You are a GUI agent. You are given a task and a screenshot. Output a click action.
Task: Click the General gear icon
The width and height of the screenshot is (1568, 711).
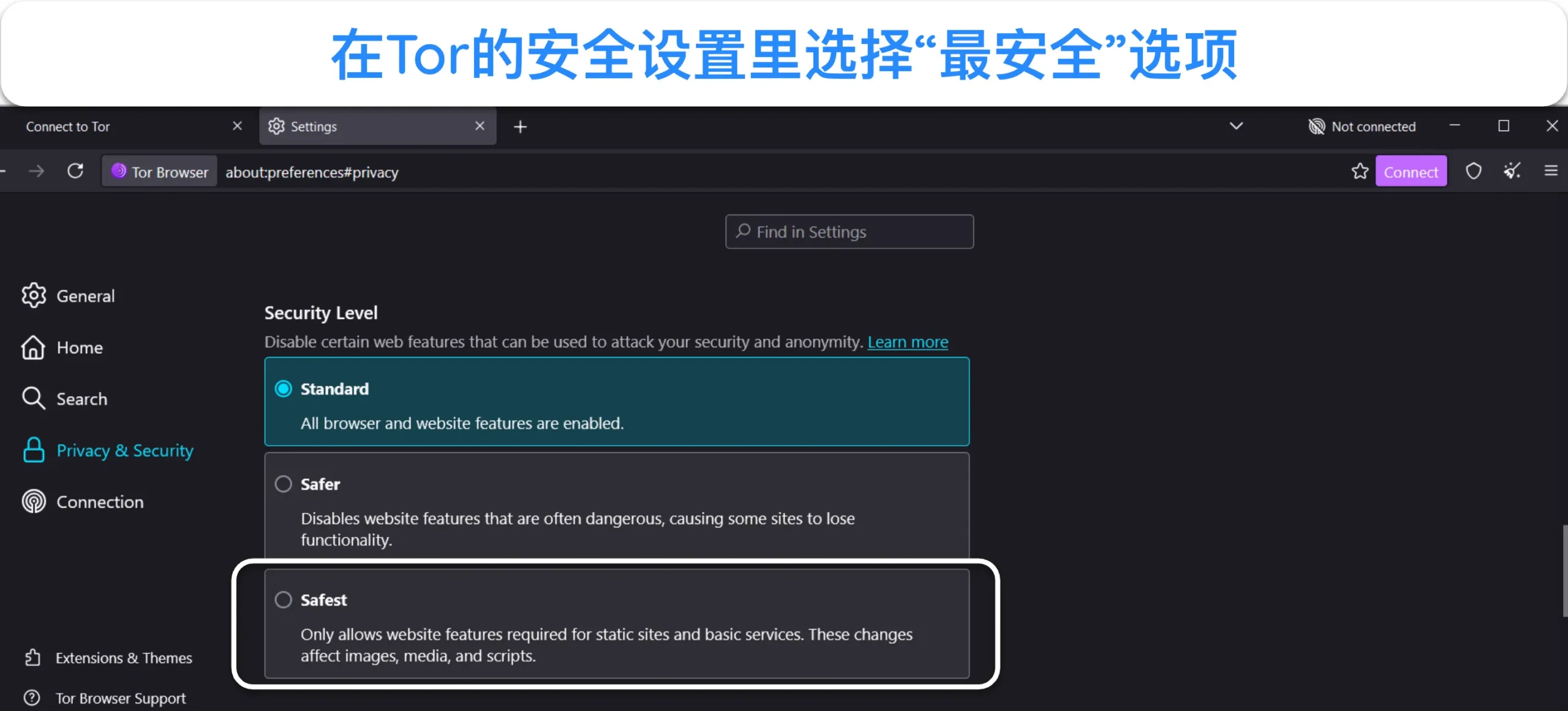click(34, 295)
